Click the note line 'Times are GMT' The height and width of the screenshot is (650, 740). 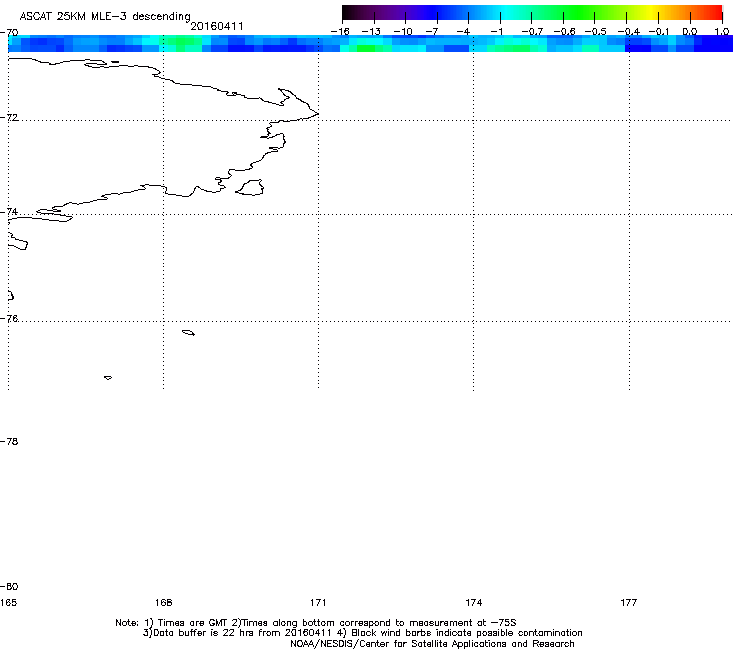click(192, 623)
